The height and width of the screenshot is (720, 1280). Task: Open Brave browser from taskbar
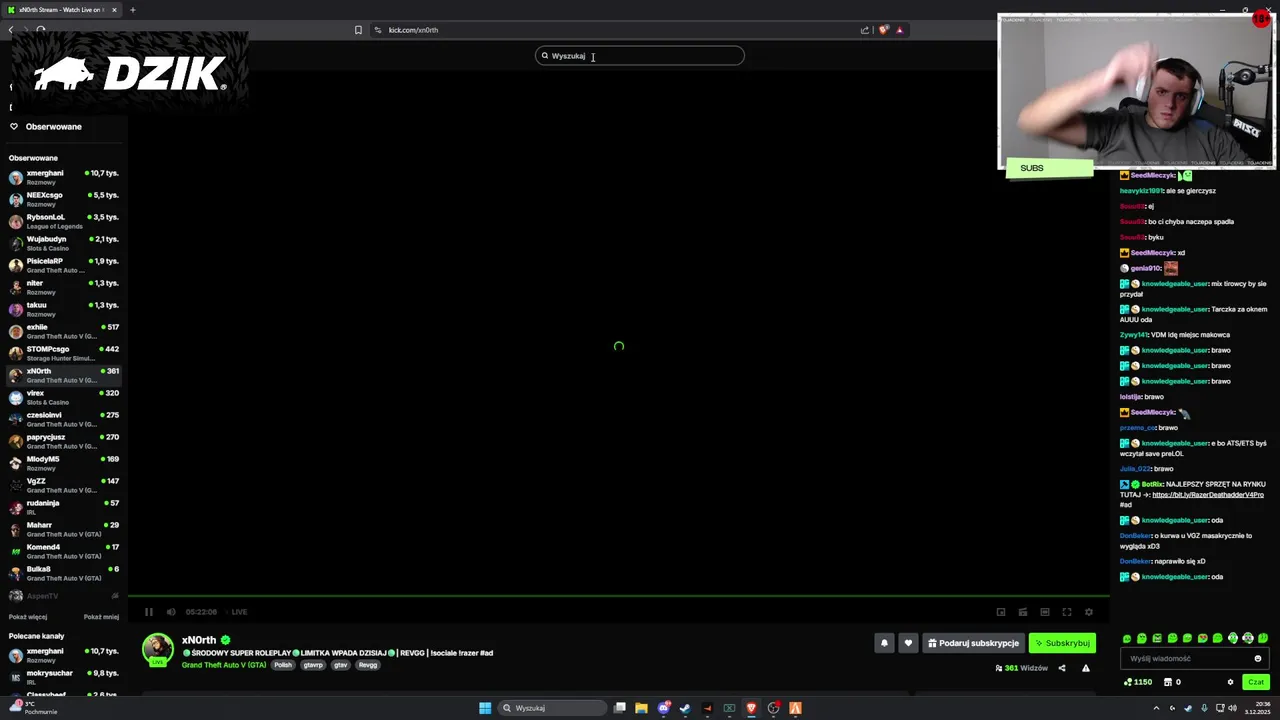751,708
